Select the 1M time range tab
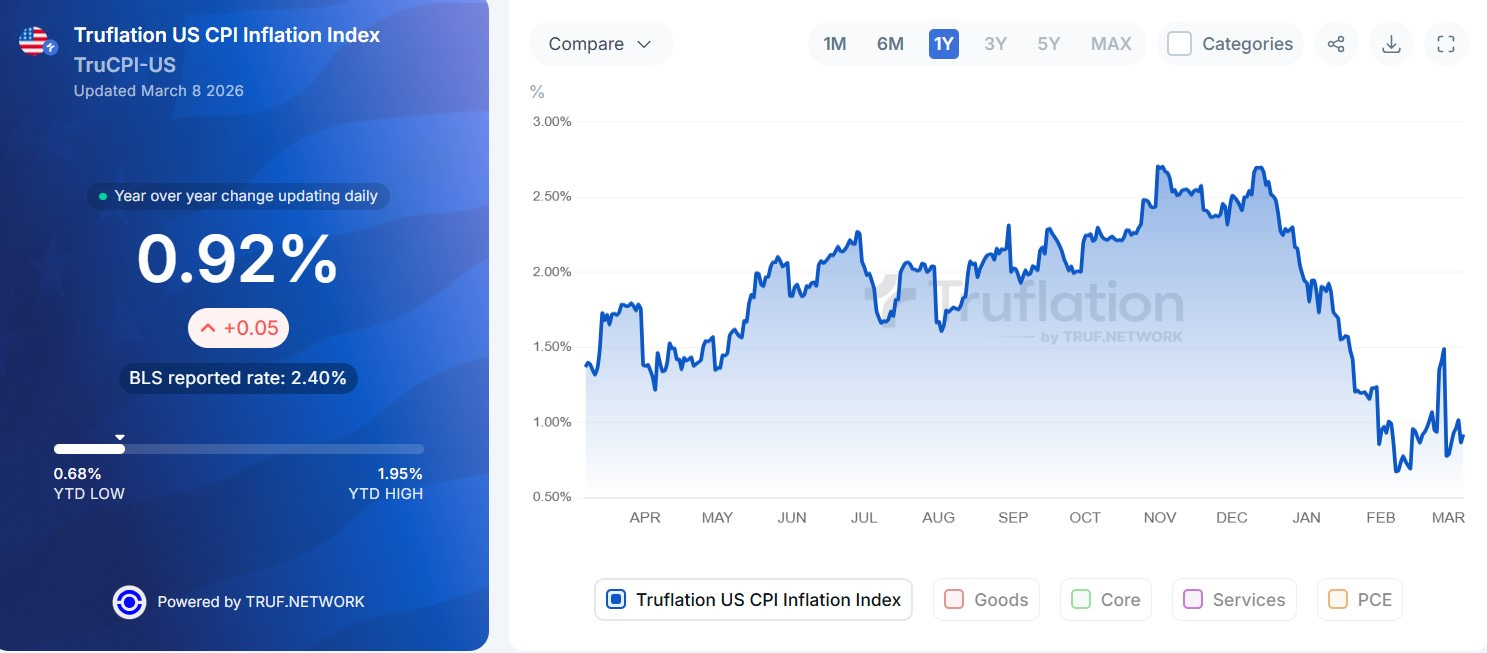This screenshot has height=653, width=1487. (x=835, y=44)
